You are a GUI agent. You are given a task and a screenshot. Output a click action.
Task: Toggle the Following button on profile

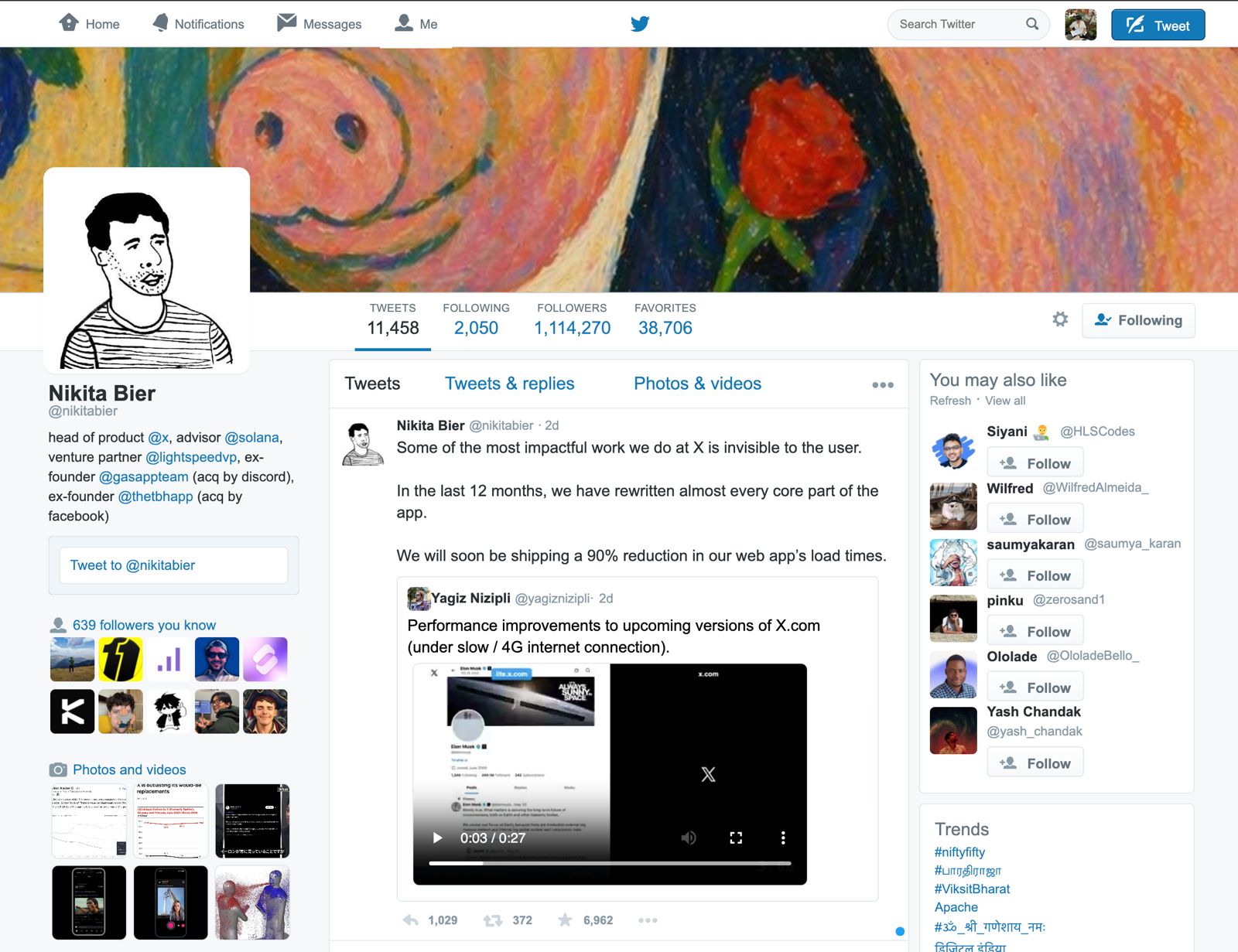click(x=1138, y=320)
